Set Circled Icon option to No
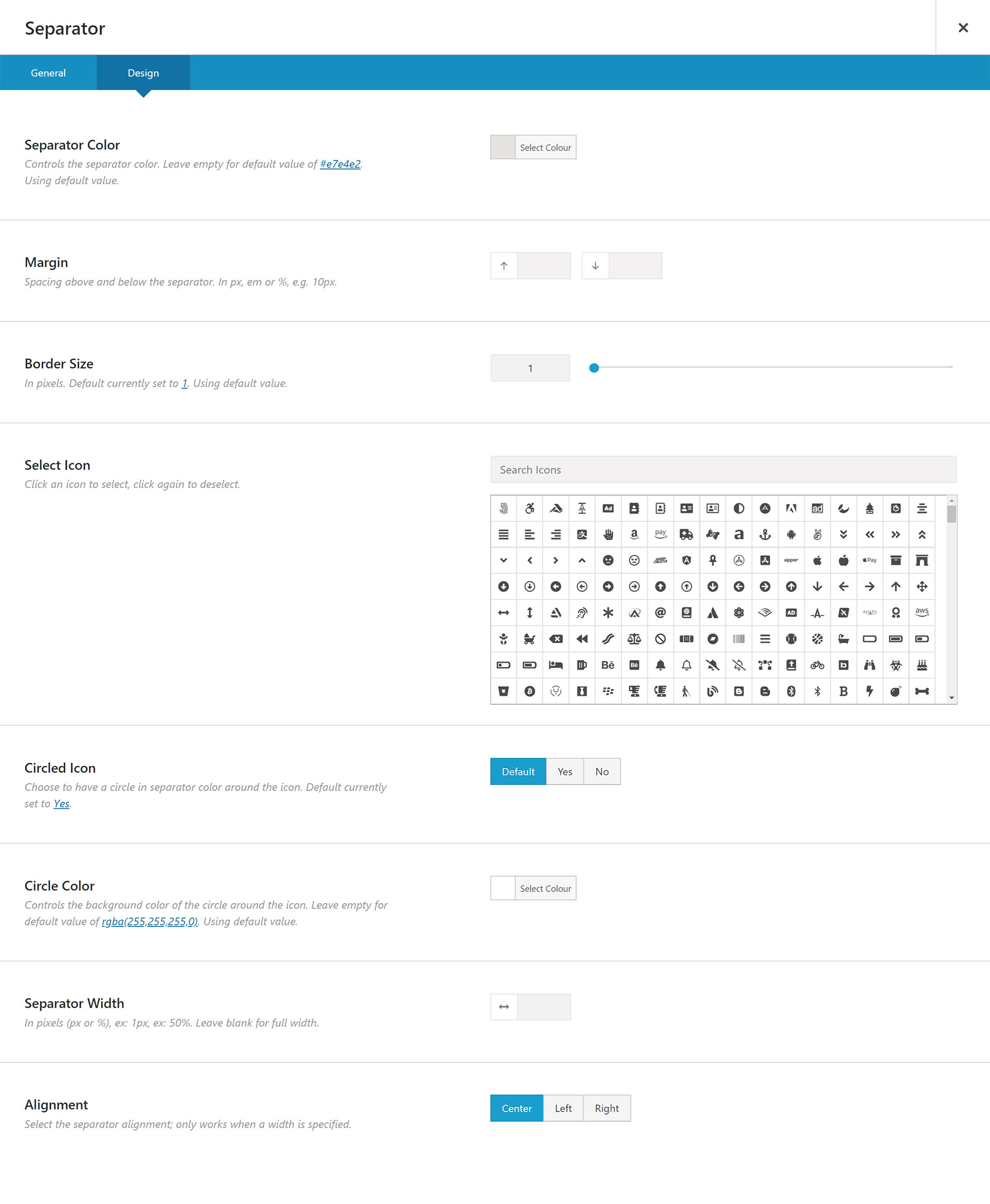The image size is (990, 1204). click(601, 771)
